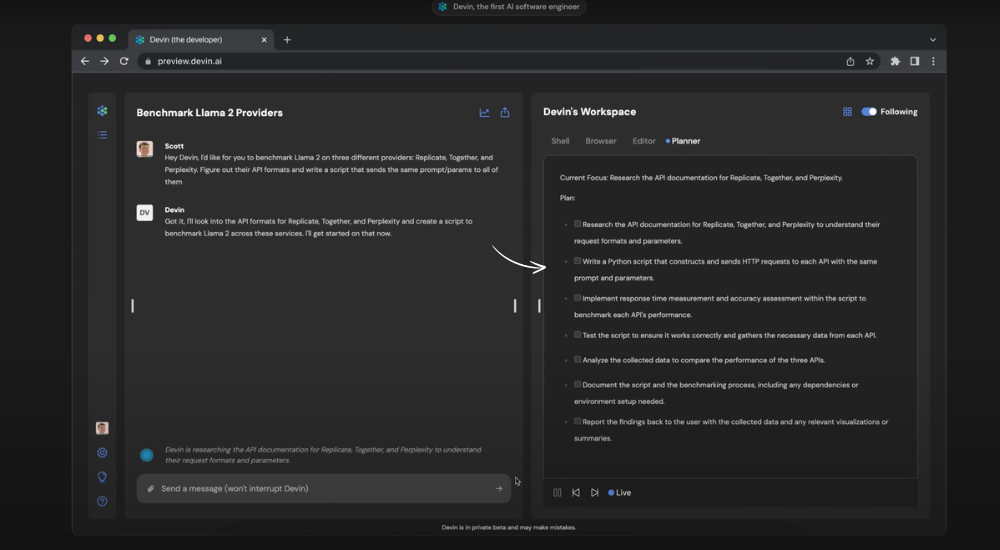This screenshot has width=1000, height=550.
Task: Open the browser extensions puzzle icon
Action: [x=895, y=61]
